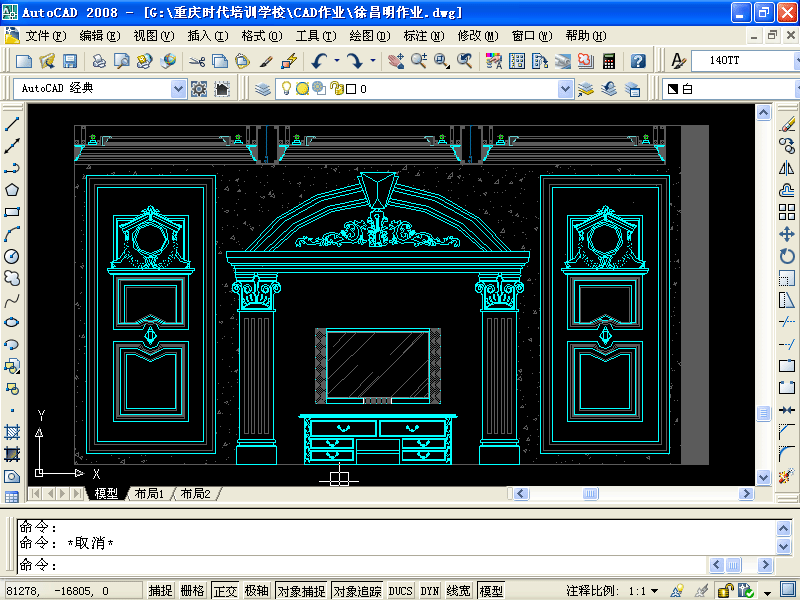This screenshot has height=600, width=800.
Task: Toggle 正交 ortho mode
Action: pyautogui.click(x=225, y=591)
